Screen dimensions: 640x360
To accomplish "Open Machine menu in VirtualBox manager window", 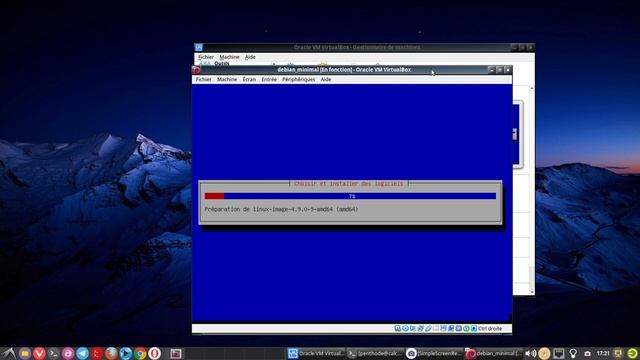I will point(229,57).
